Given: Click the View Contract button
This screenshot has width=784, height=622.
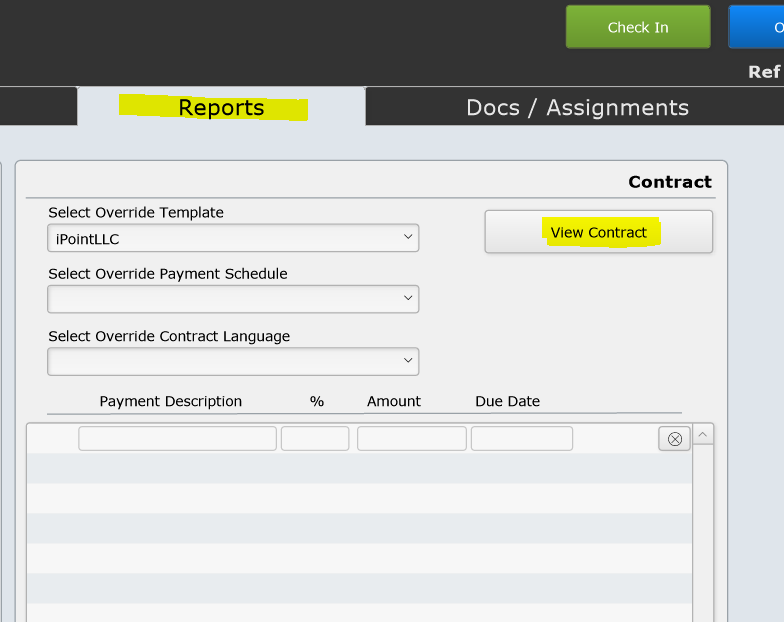Looking at the screenshot, I should coord(598,232).
